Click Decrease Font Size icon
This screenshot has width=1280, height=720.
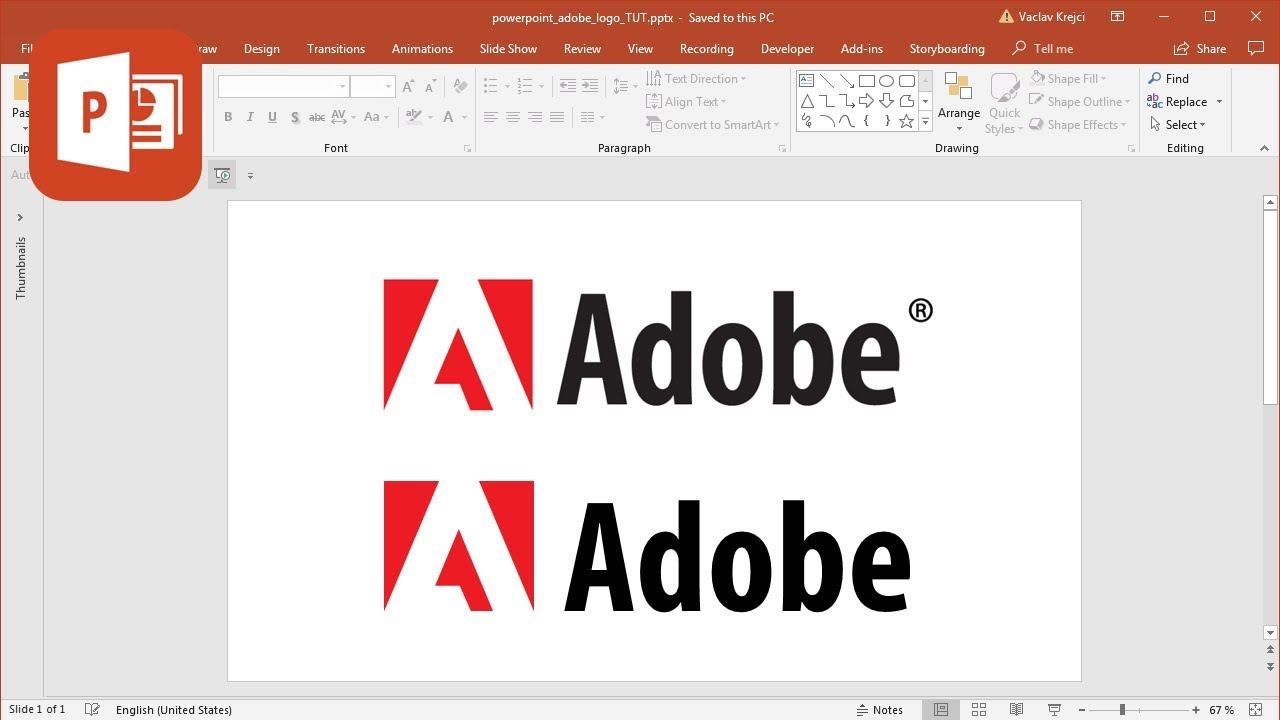click(x=430, y=87)
